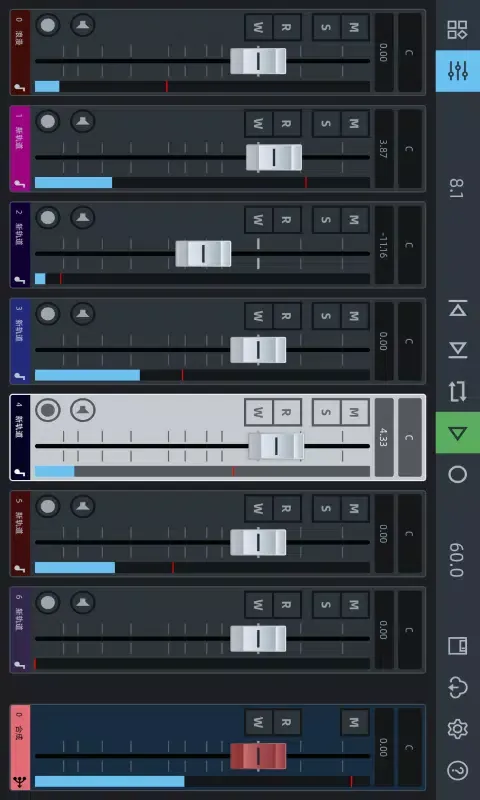Select the magenta track 1 label strip
Viewport: 480px width, 800px height.
(x=20, y=148)
